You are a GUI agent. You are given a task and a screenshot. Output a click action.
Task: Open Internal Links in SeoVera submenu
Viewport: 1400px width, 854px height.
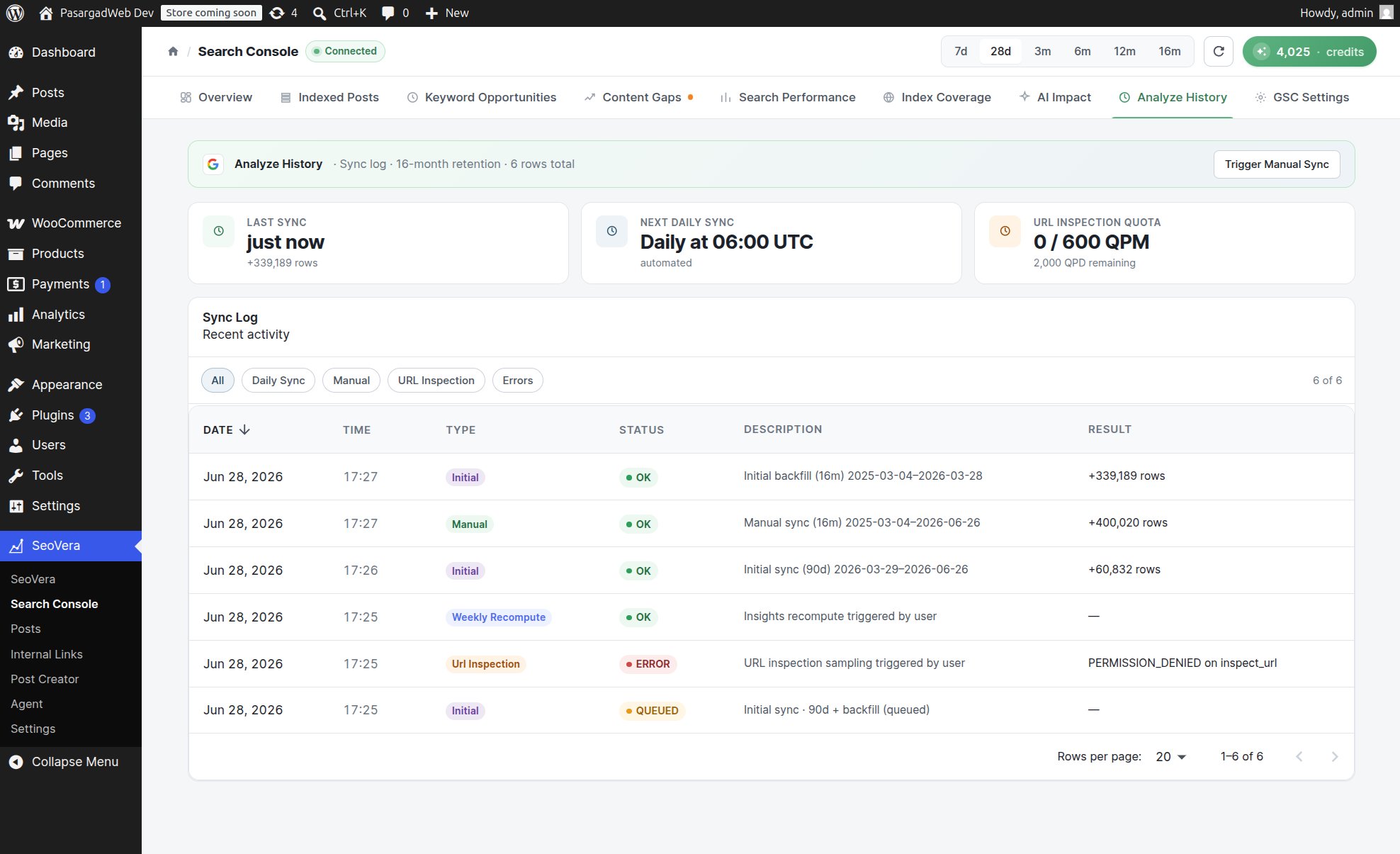coord(47,654)
